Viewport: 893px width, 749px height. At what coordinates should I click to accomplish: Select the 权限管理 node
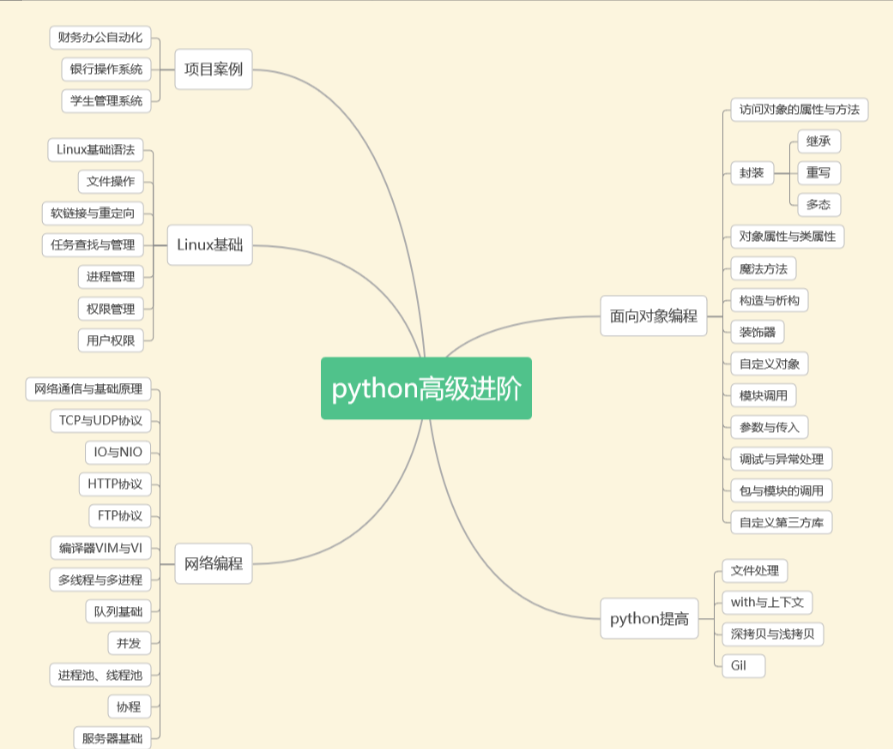pyautogui.click(x=110, y=309)
